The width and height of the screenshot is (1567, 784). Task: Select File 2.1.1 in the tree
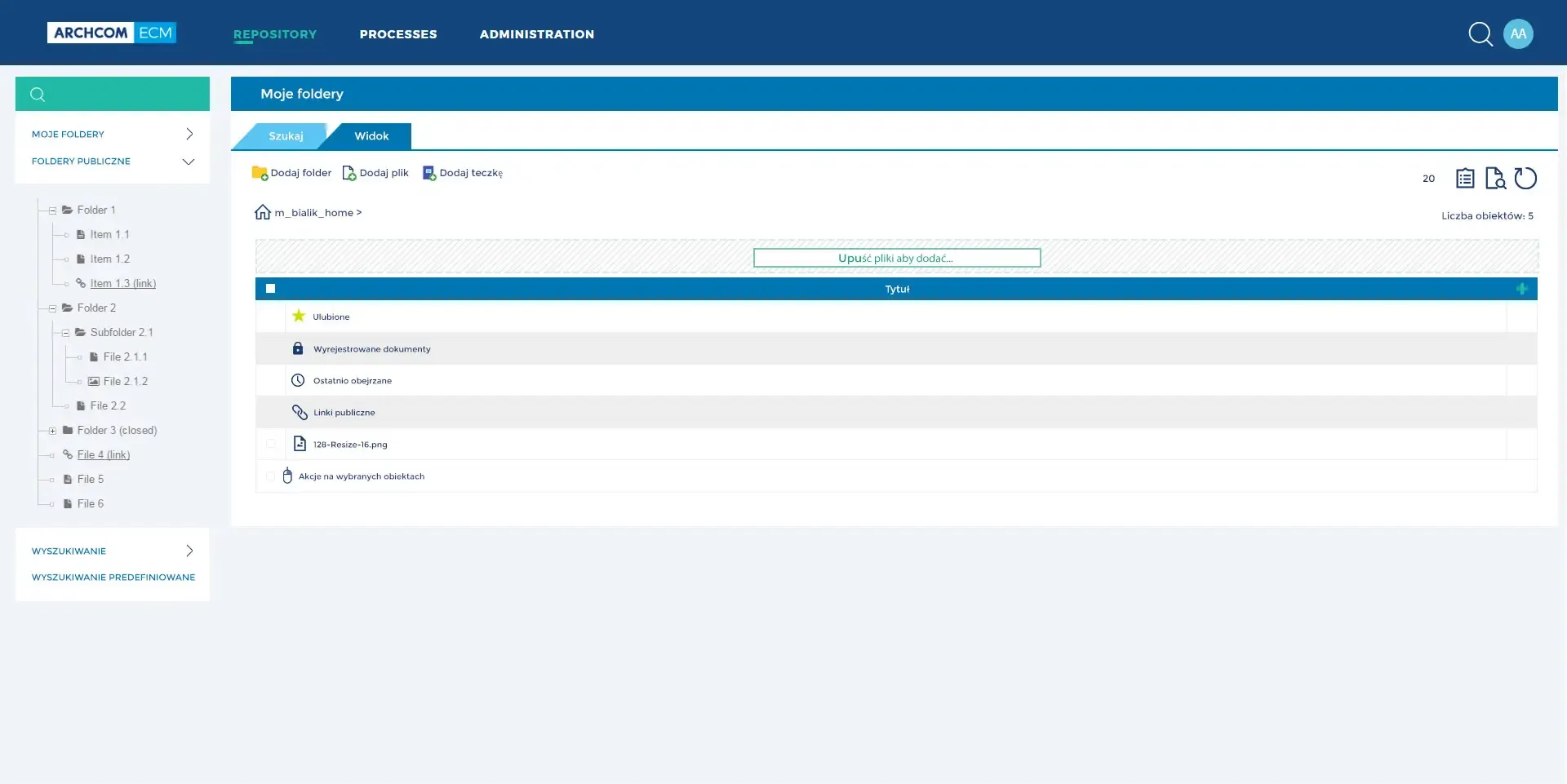tap(126, 357)
